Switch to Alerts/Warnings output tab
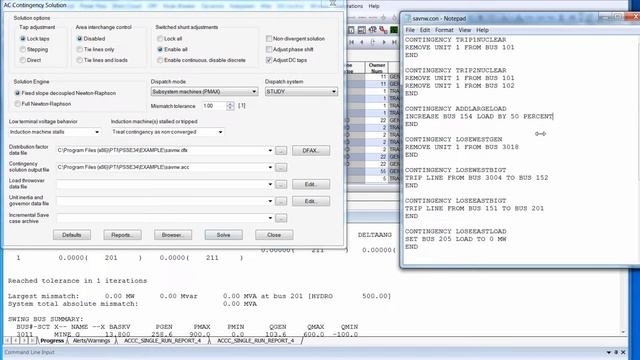The height and width of the screenshot is (360, 640). [91, 341]
